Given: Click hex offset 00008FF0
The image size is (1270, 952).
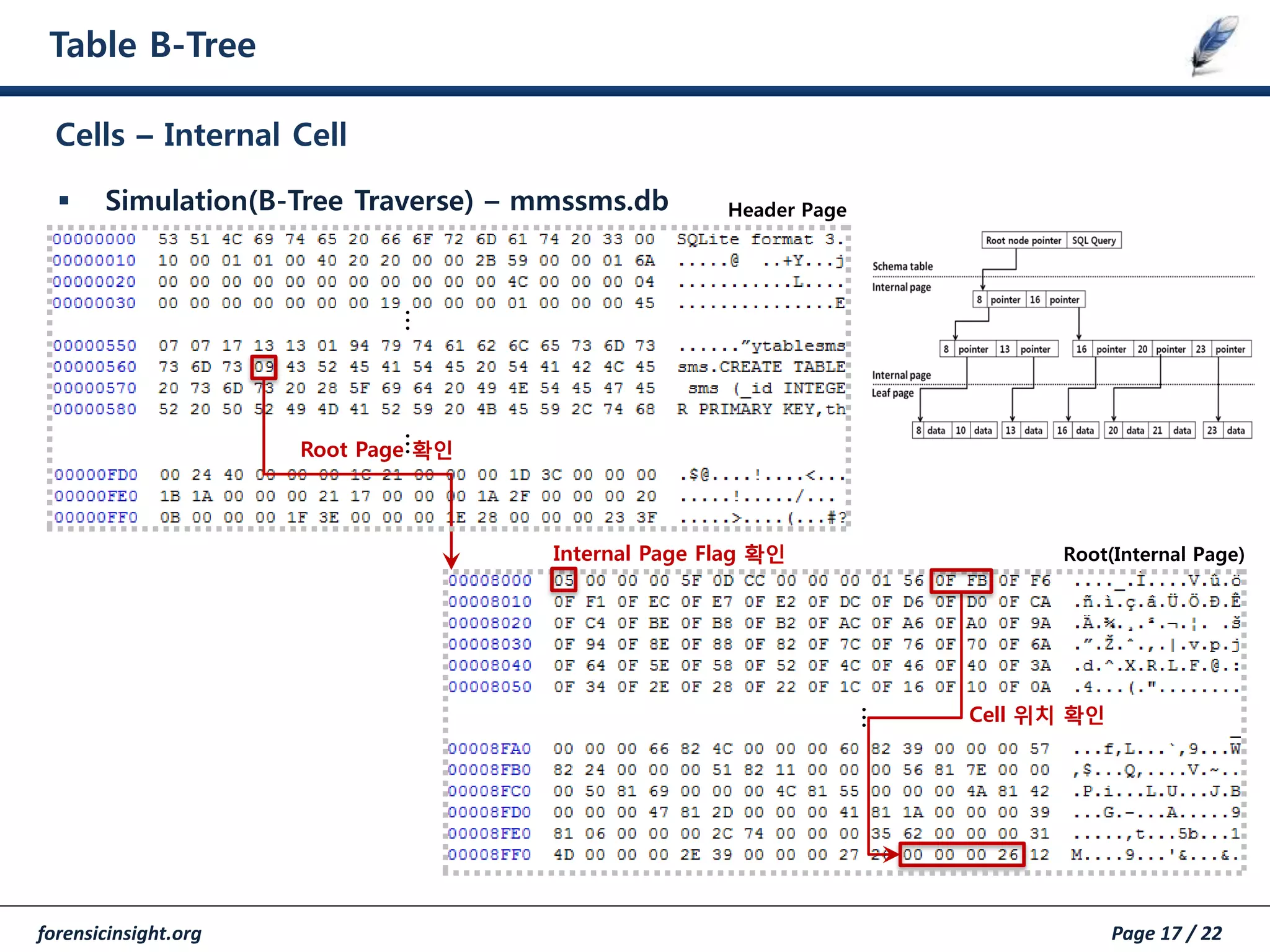Looking at the screenshot, I should coord(490,855).
